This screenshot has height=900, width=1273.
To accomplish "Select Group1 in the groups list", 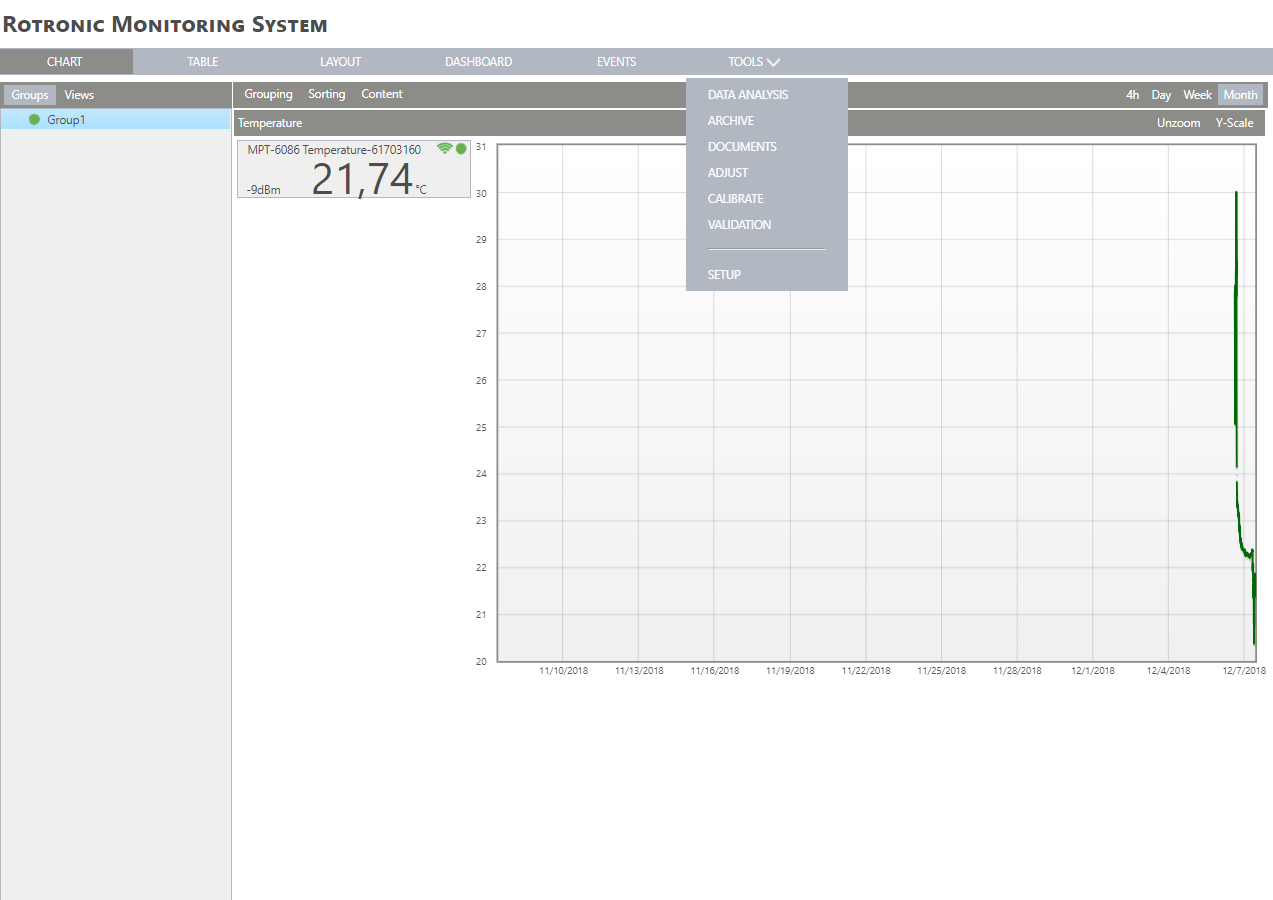I will 115,119.
